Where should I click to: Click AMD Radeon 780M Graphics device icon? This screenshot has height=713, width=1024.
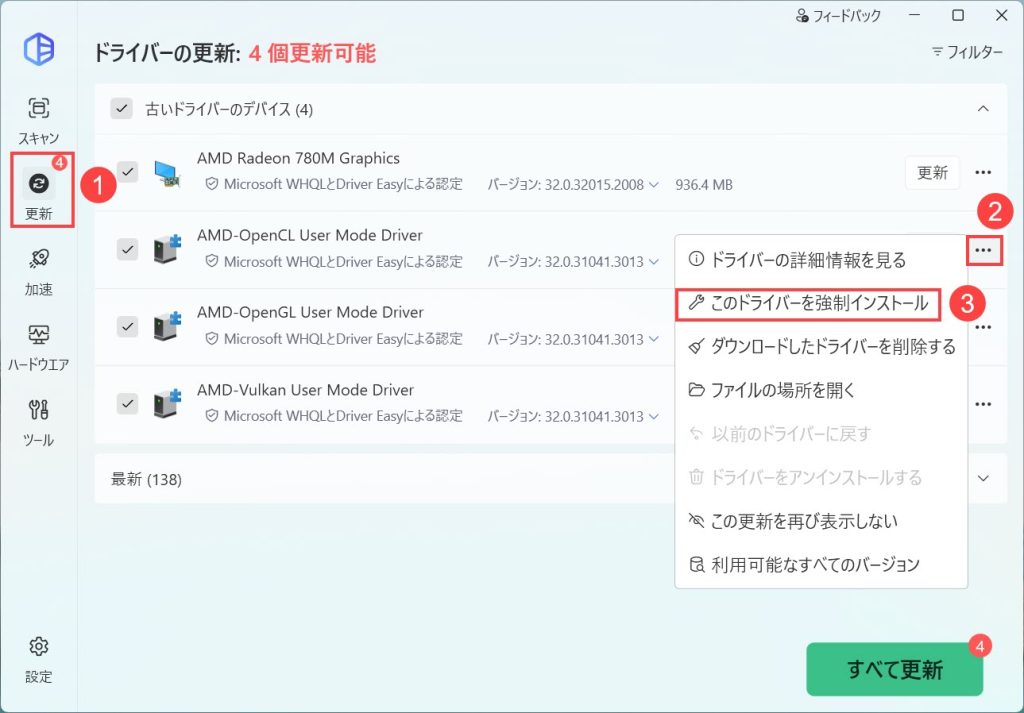coord(168,174)
